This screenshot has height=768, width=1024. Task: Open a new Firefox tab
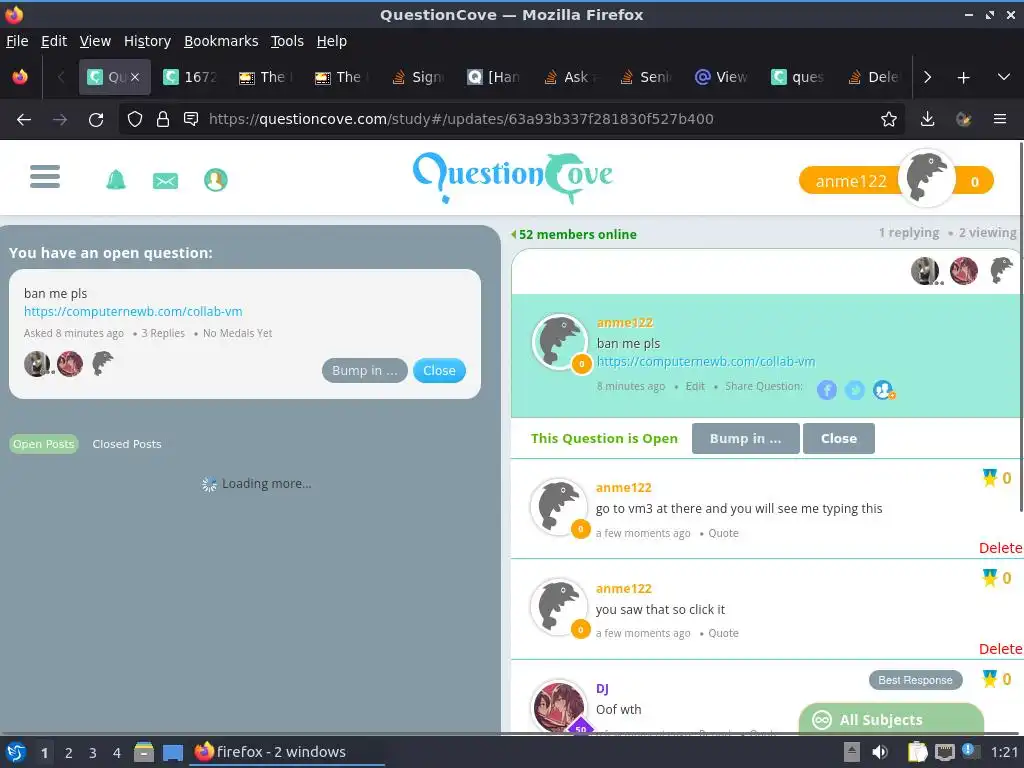pyautogui.click(x=963, y=78)
